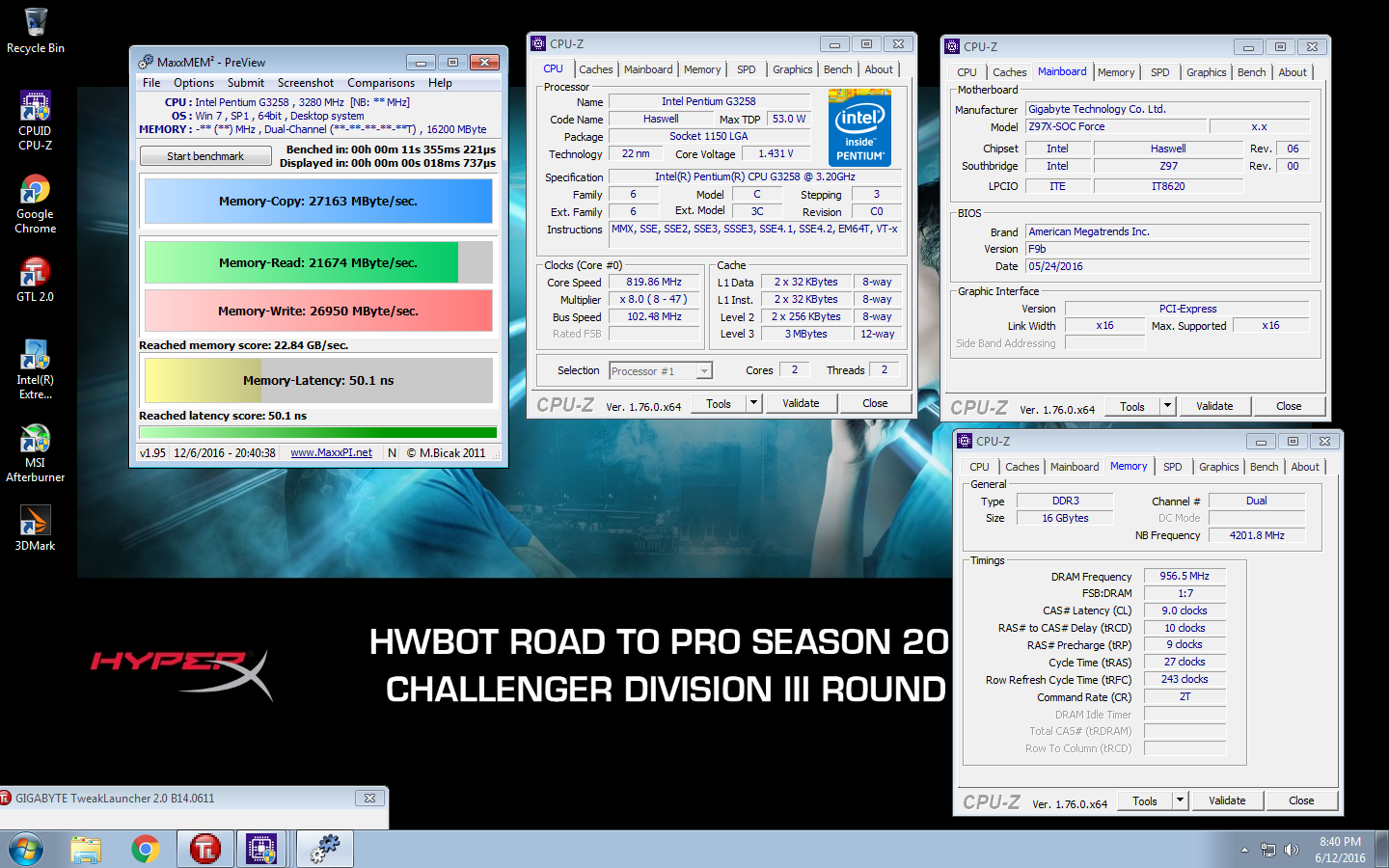Switch to Bench tab in CPU window
Screen dimensions: 1389x868
(838, 69)
